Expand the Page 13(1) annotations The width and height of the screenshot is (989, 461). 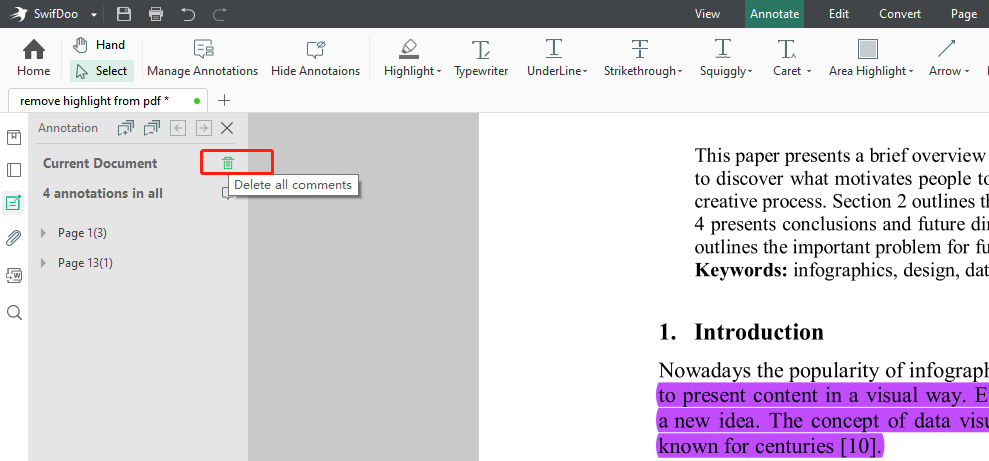coord(43,263)
